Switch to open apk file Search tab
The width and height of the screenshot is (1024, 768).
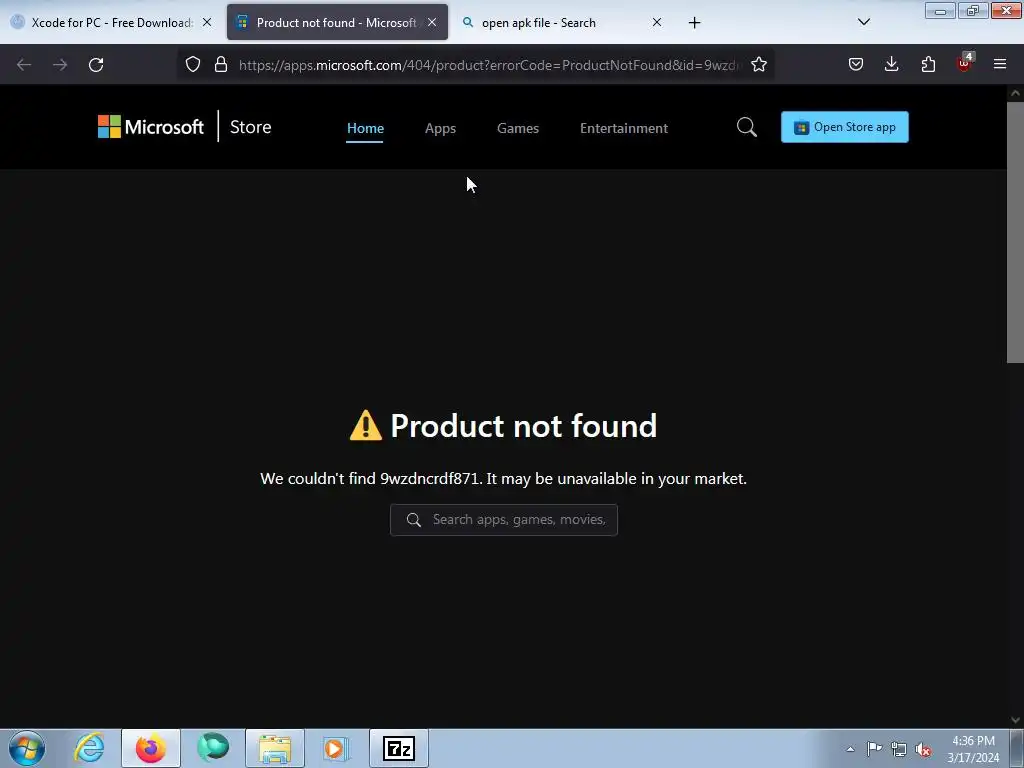[563, 22]
